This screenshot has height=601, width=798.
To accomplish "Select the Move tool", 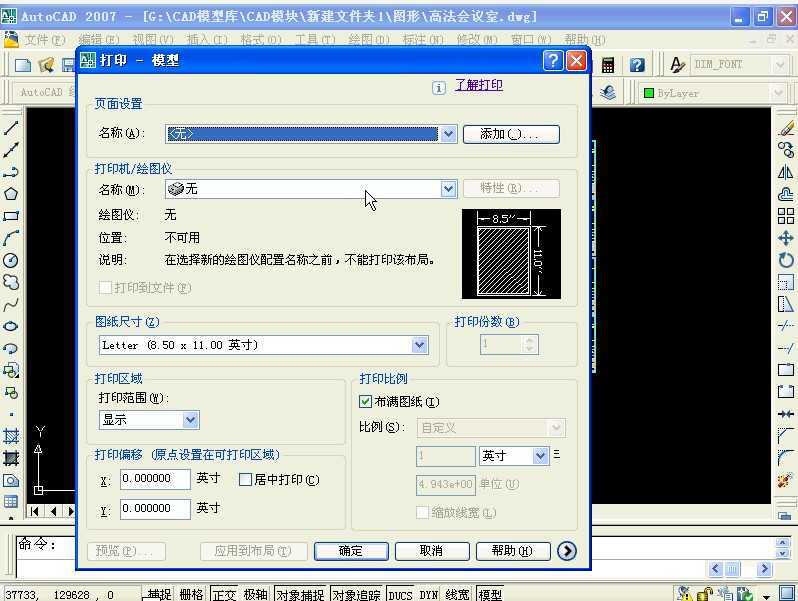I will click(786, 238).
